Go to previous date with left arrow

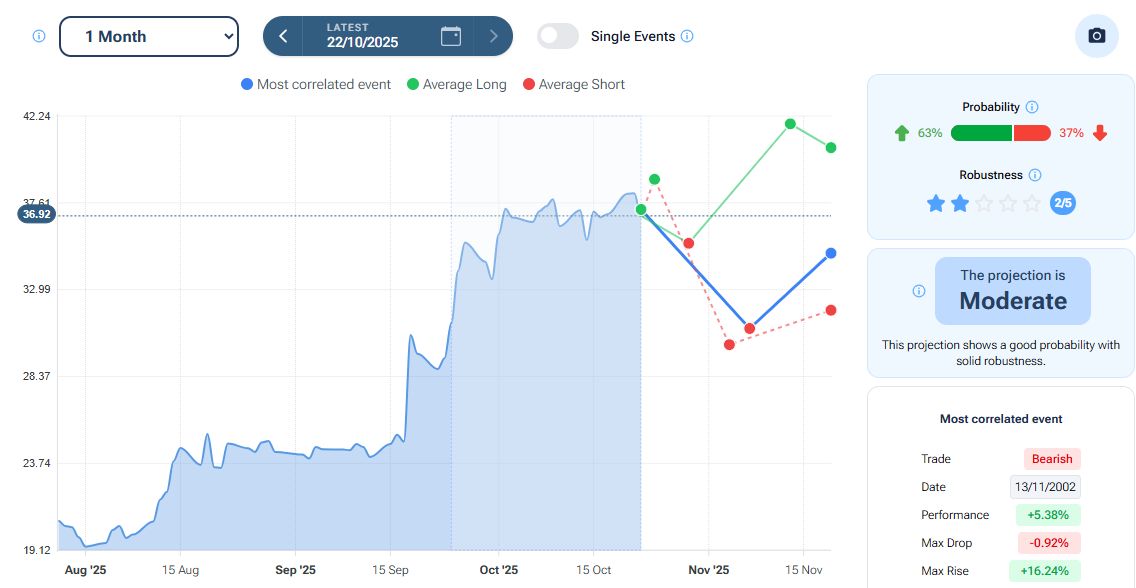point(283,36)
